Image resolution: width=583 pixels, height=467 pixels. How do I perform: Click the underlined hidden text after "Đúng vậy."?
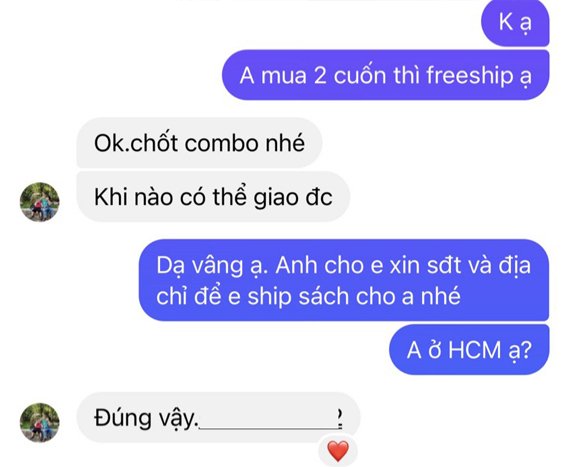pyautogui.click(x=270, y=420)
